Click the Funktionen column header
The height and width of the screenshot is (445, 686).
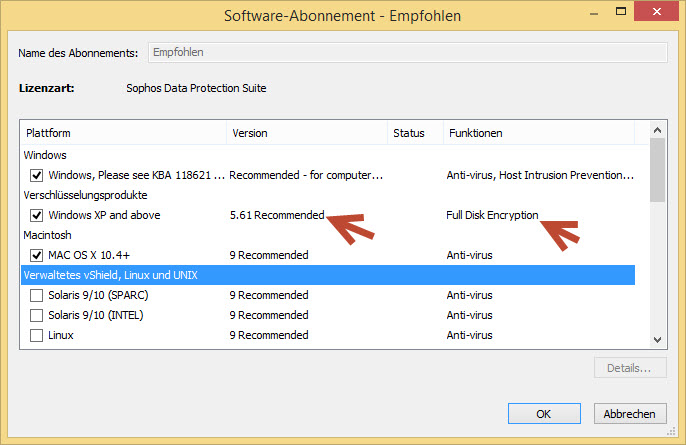coord(539,133)
